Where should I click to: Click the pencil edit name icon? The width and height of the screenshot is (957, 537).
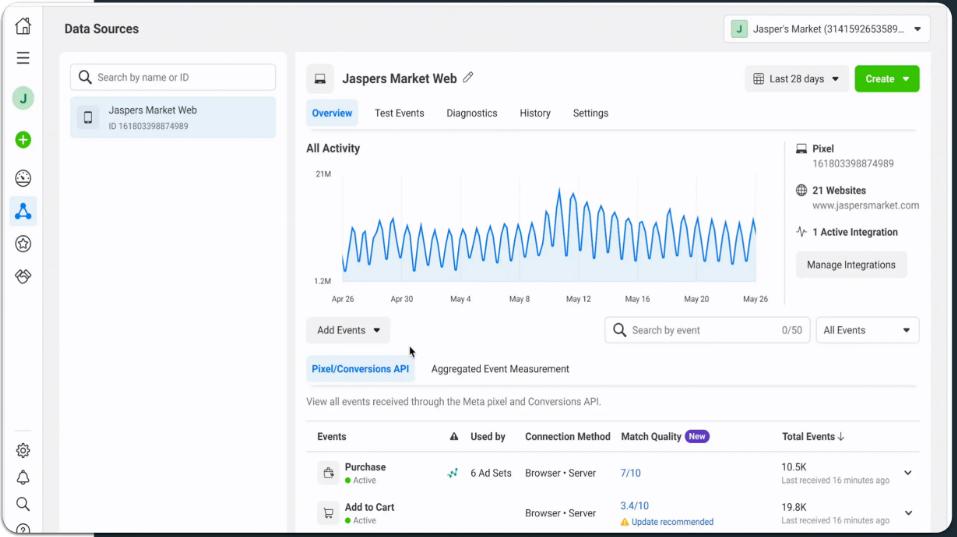468,77
